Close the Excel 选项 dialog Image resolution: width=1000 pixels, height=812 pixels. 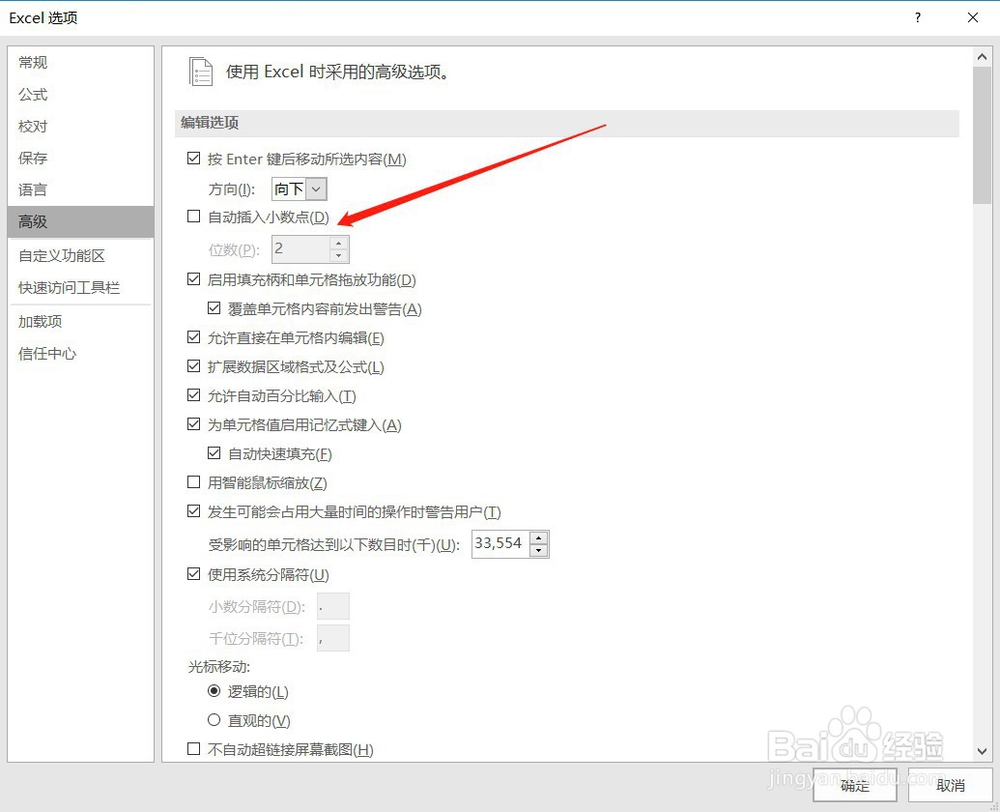point(973,18)
